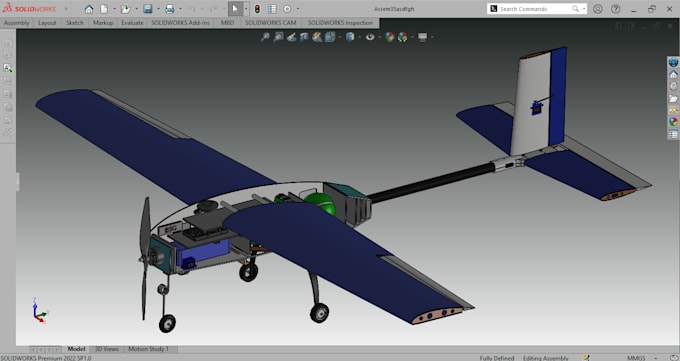
Task: Open a file with the Open folder icon
Action: (x=125, y=9)
